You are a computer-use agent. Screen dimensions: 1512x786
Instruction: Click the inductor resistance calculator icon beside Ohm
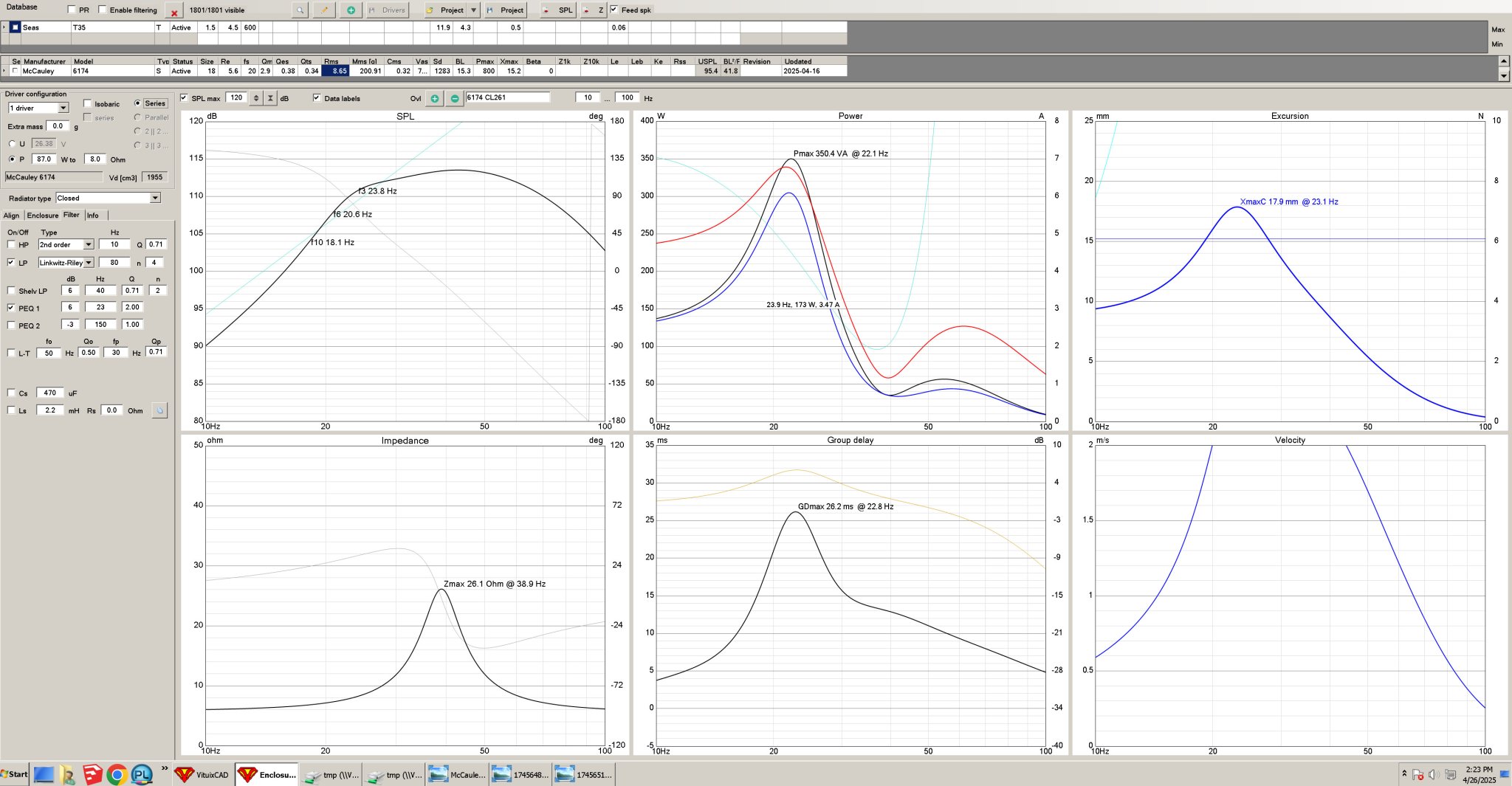point(159,410)
